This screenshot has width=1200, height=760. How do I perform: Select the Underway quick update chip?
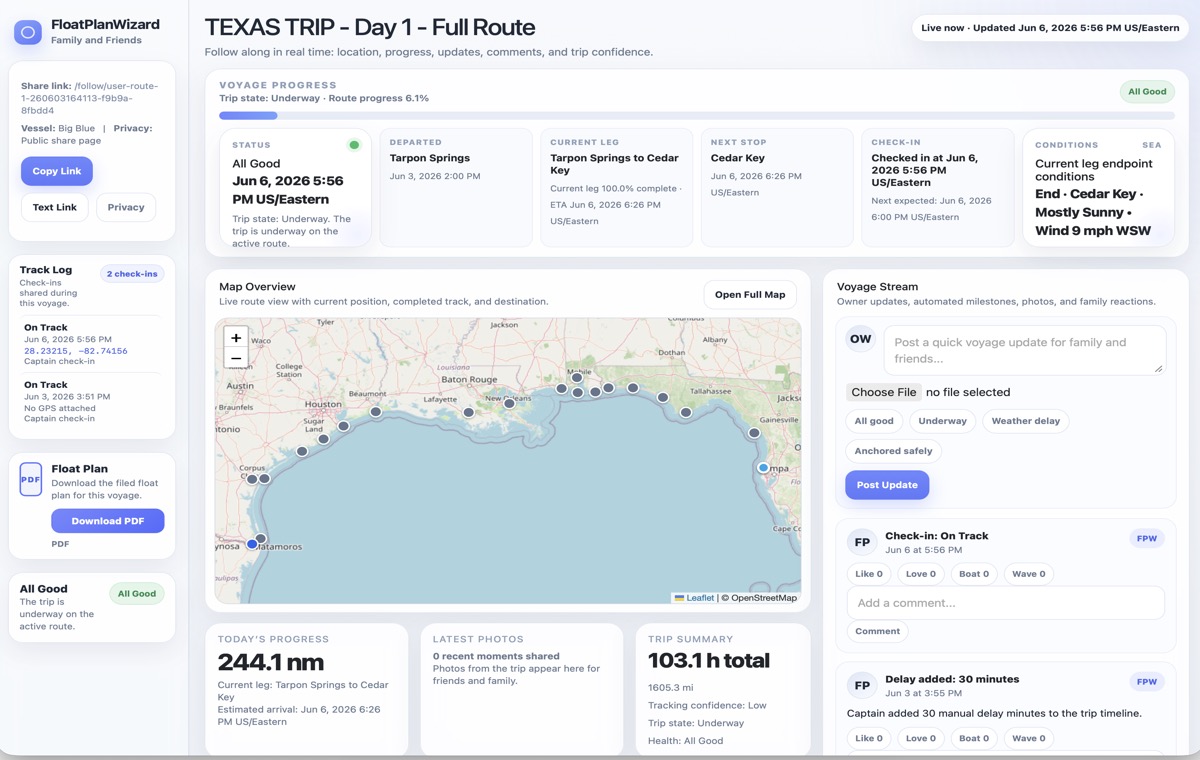942,421
